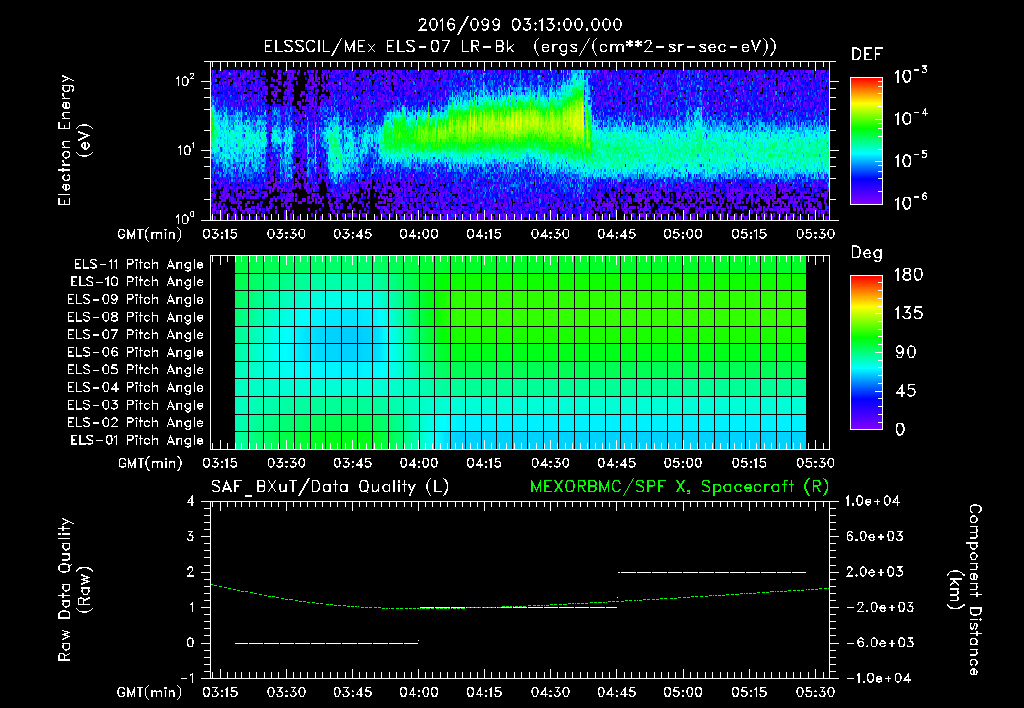Click the green spacecraft orbit curve
The width and height of the screenshot is (1024, 708).
tap(520, 607)
